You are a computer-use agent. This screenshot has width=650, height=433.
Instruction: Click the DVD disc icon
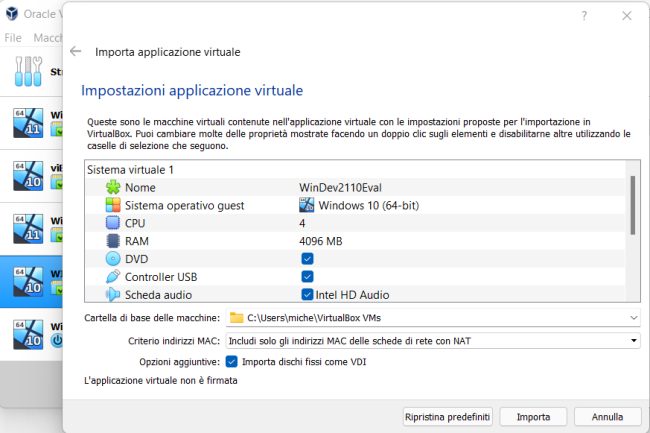(113, 259)
